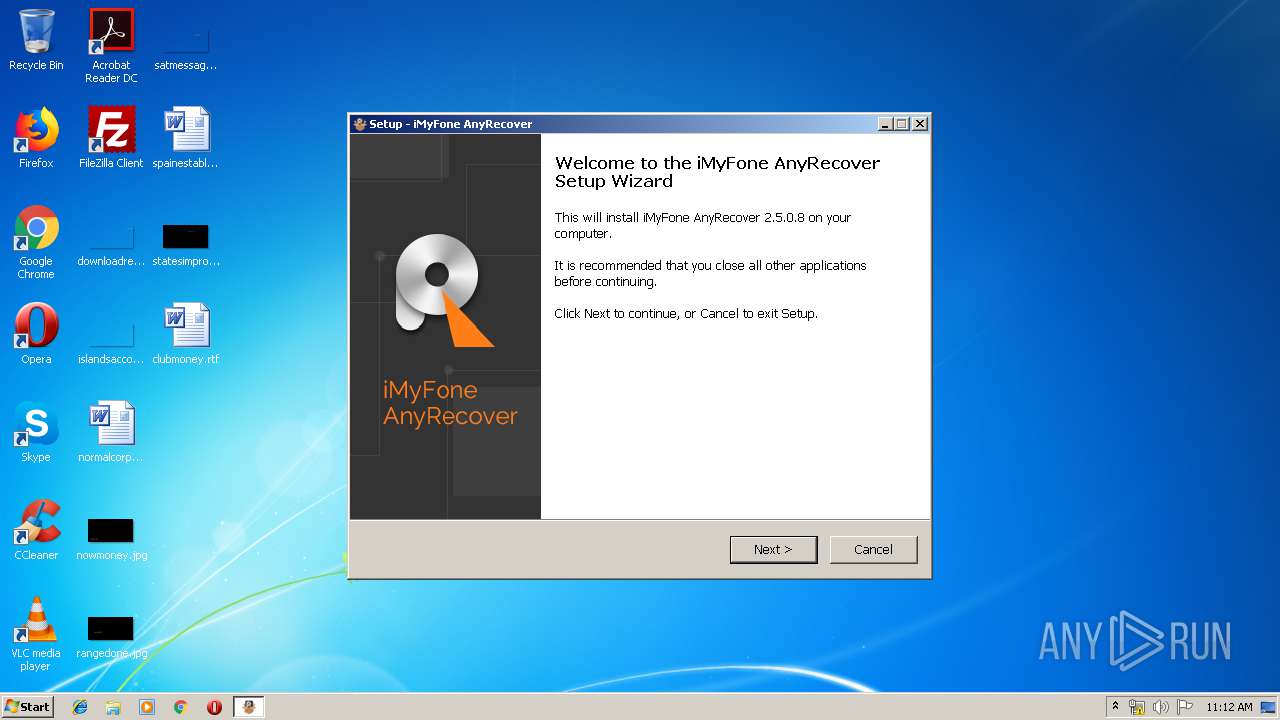Select the downloadre desktop file

tap(111, 243)
